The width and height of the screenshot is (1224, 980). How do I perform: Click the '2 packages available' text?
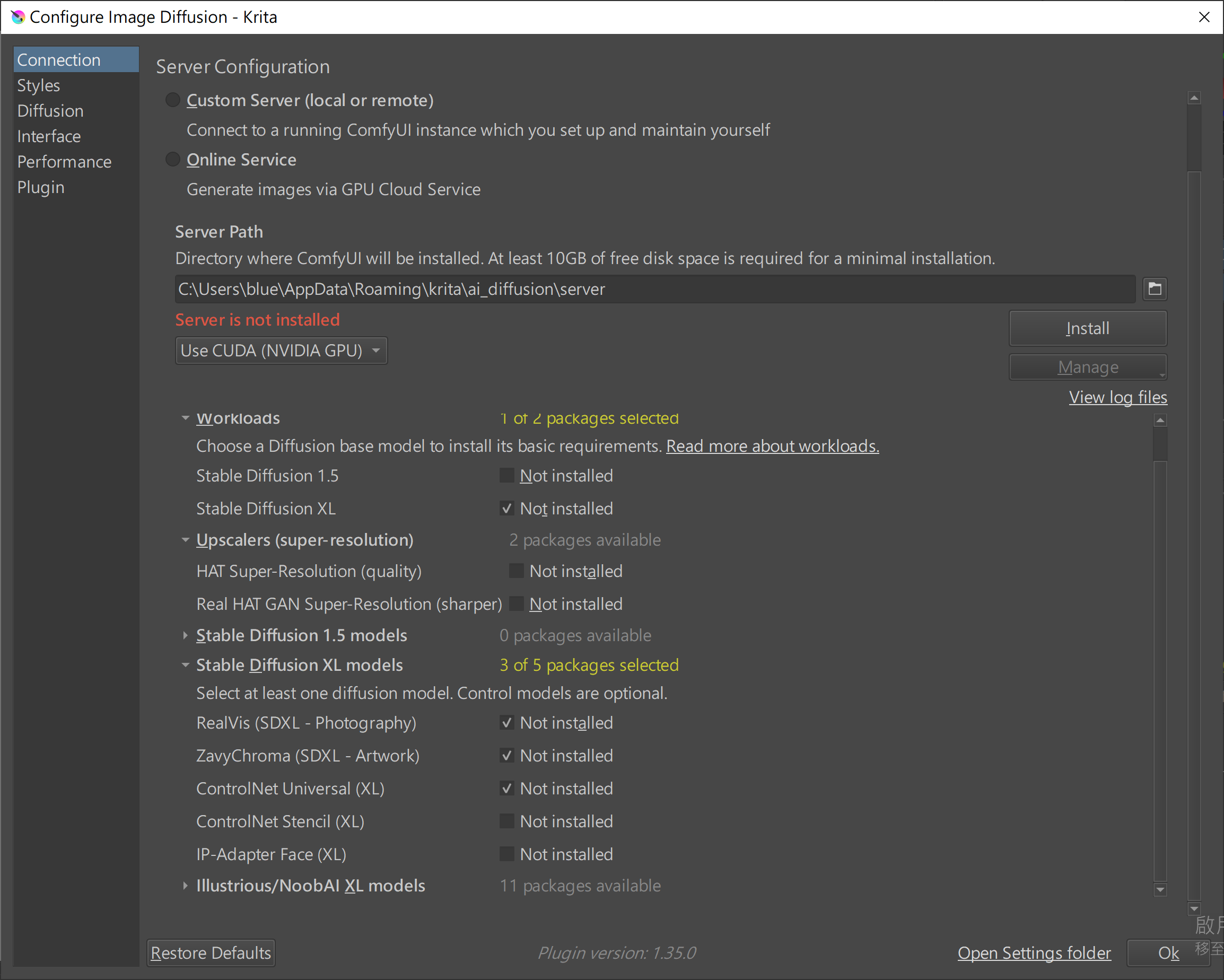tap(585, 540)
